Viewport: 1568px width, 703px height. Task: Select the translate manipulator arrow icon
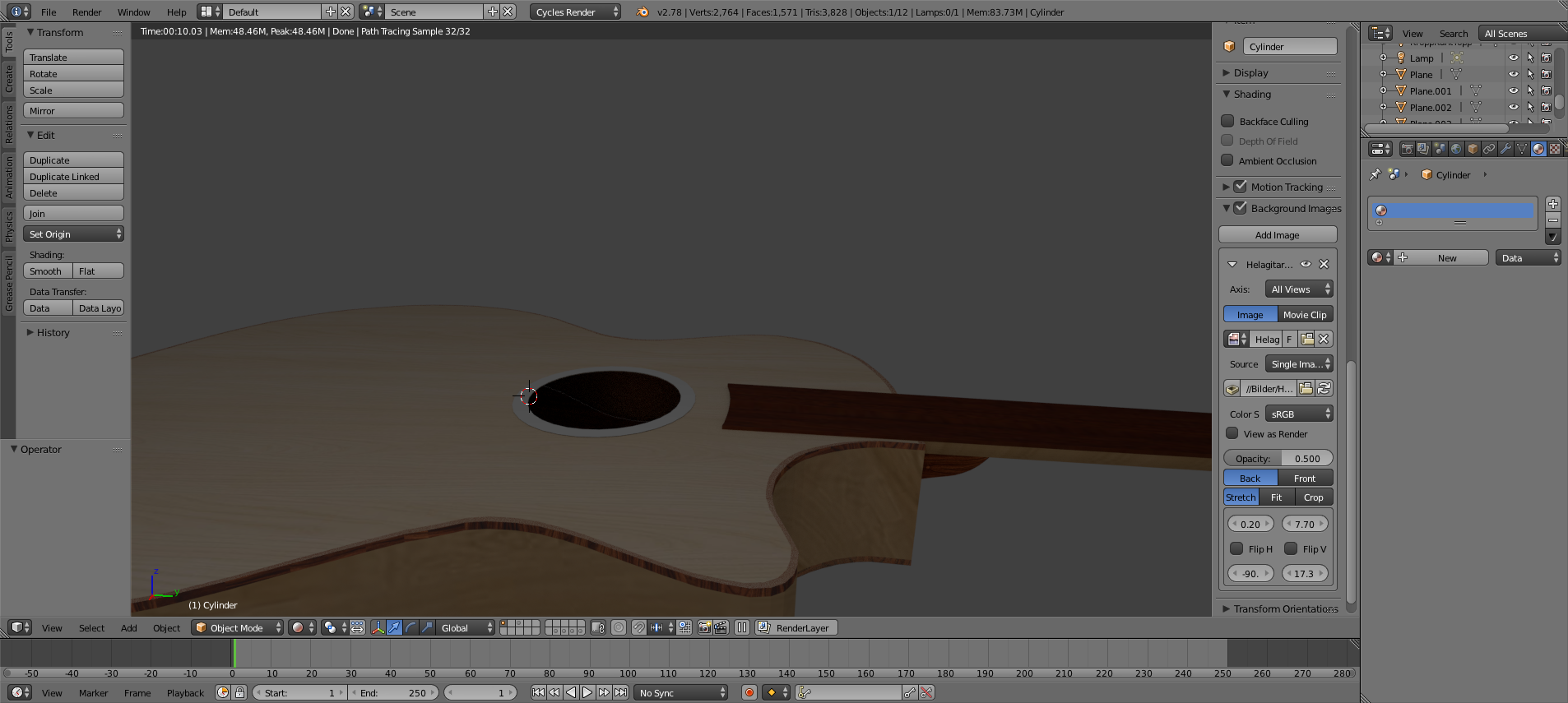pos(394,627)
